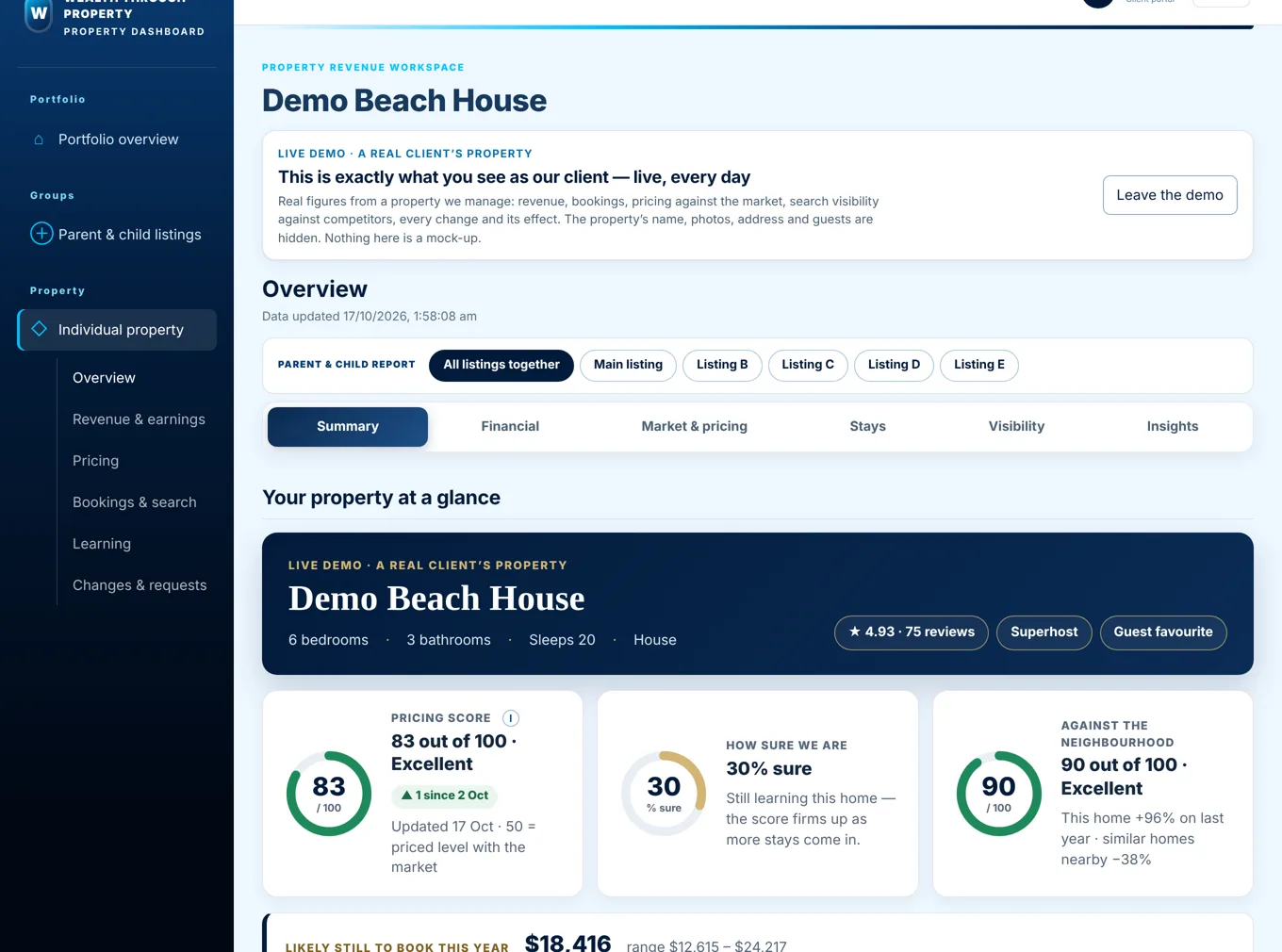Switch to the Financial tab
This screenshot has height=952, width=1282.
510,427
